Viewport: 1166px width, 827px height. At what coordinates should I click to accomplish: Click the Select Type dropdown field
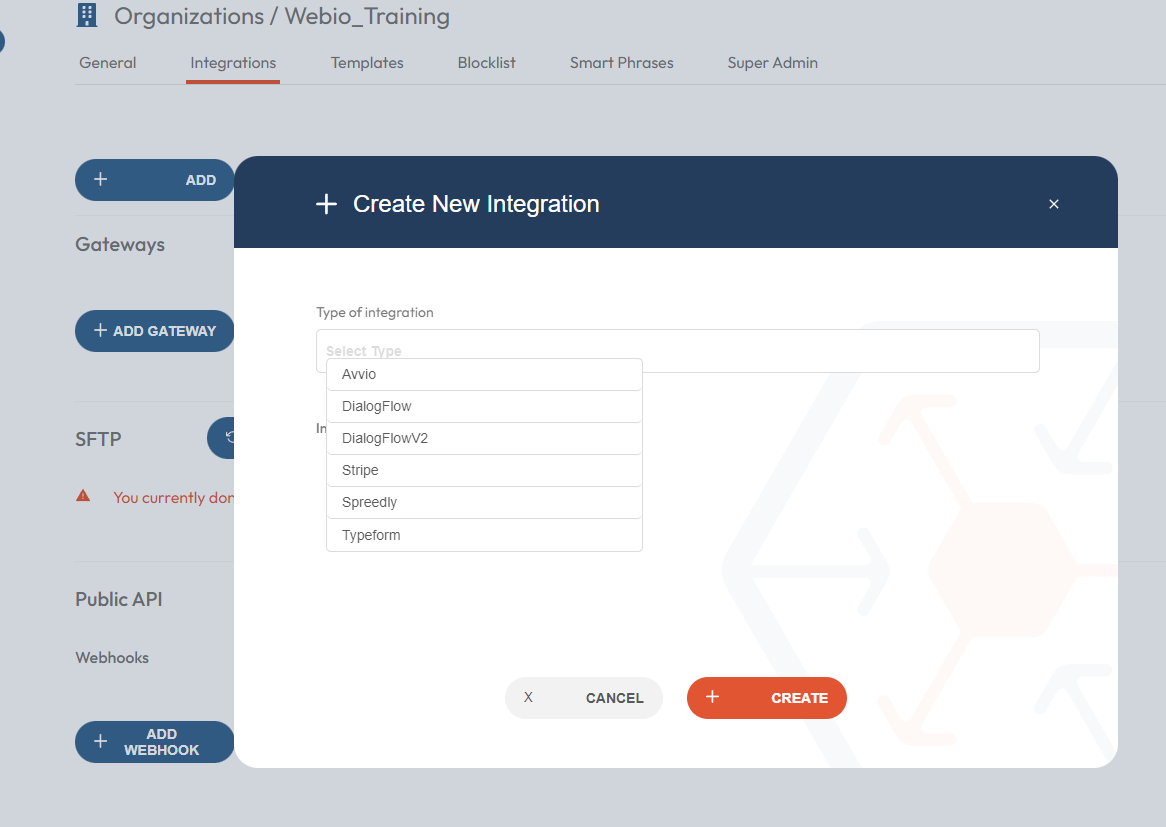click(x=677, y=350)
